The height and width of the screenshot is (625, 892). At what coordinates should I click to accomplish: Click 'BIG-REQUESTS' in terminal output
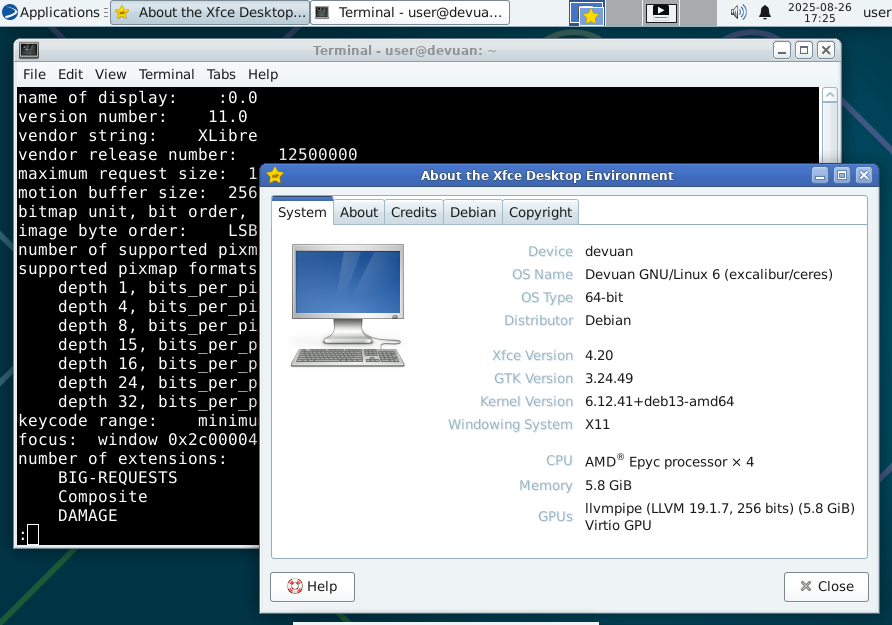pyautogui.click(x=118, y=478)
